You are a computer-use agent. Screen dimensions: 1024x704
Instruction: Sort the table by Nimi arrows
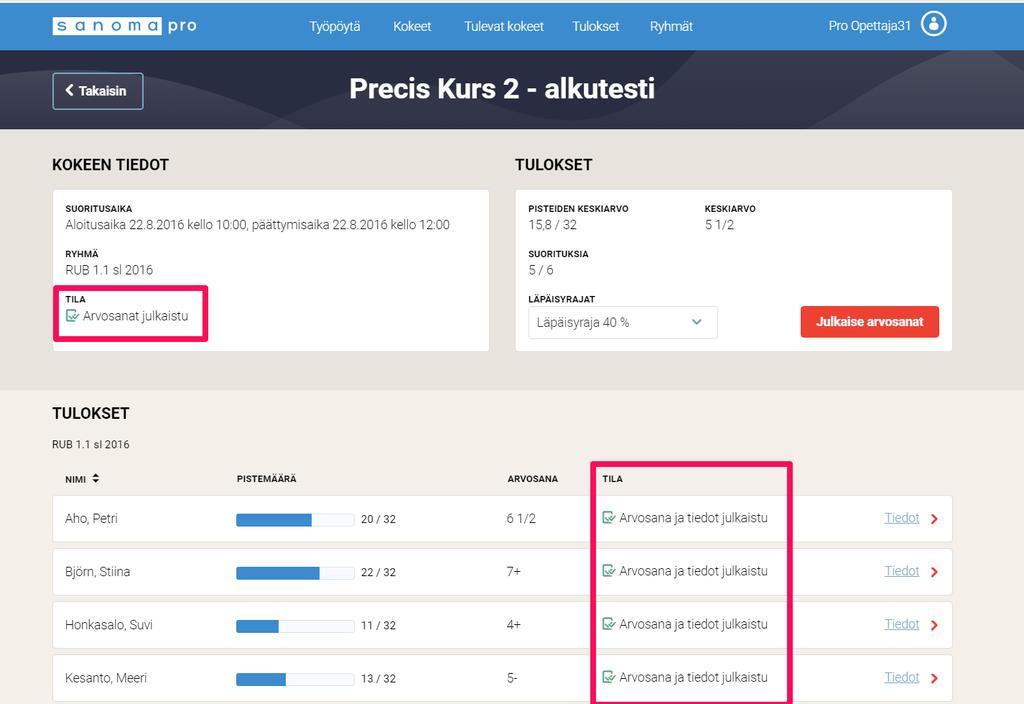click(96, 478)
